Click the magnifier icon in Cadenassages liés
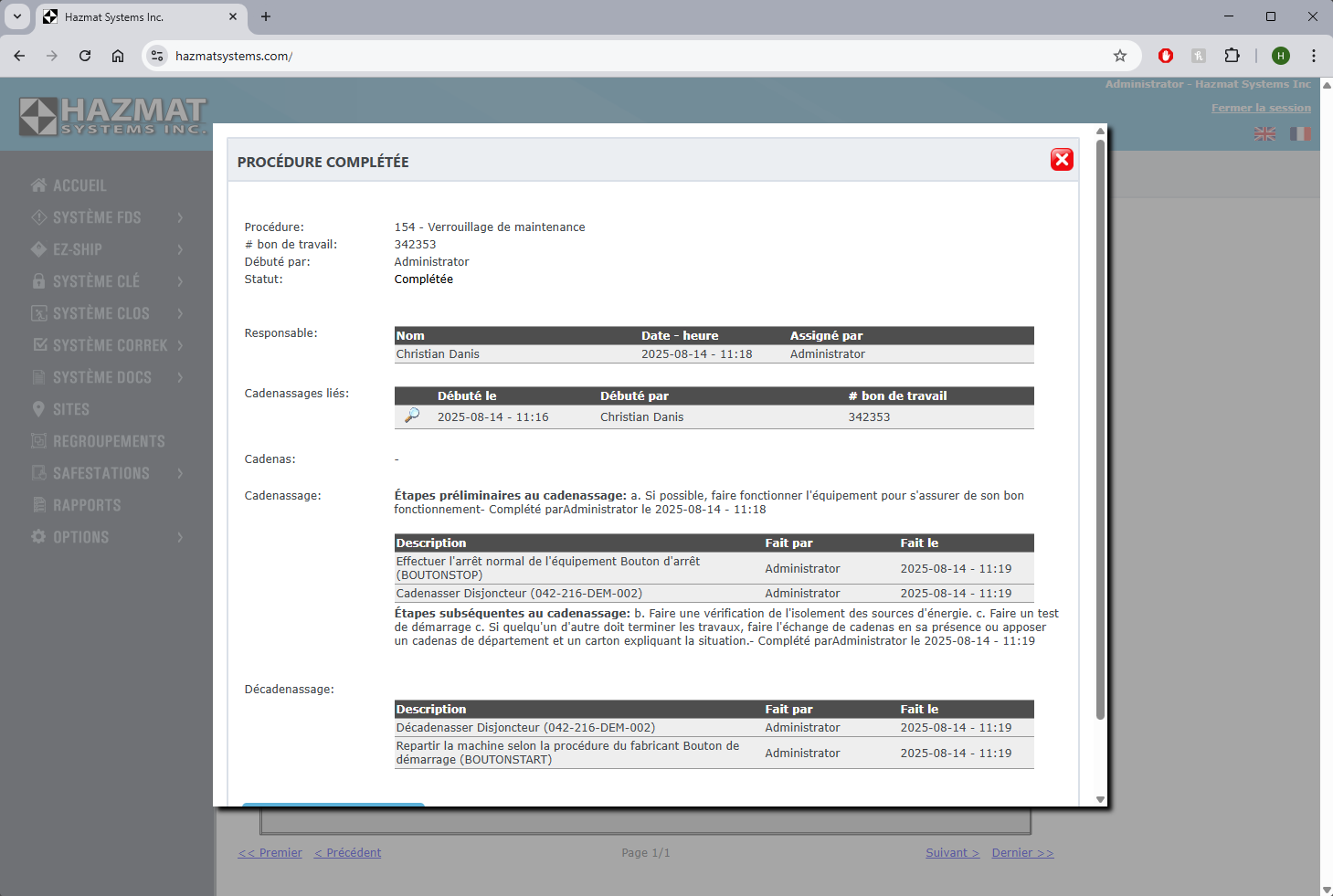Screen dimensions: 1333x896 (412, 416)
